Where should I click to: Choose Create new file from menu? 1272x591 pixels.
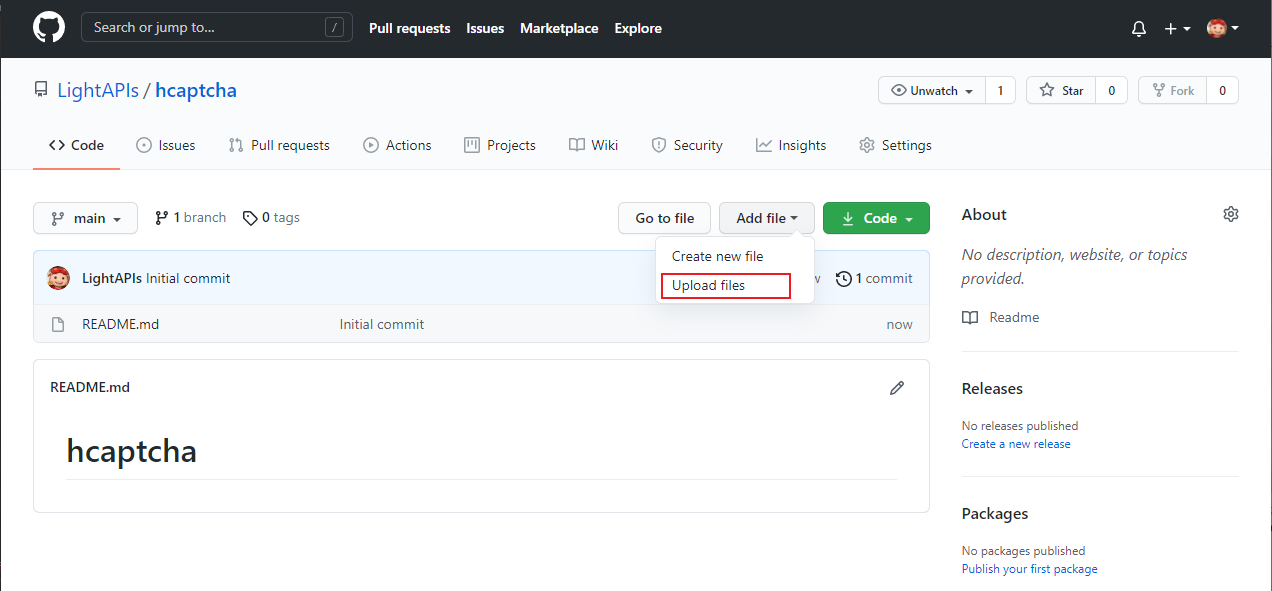point(735,257)
